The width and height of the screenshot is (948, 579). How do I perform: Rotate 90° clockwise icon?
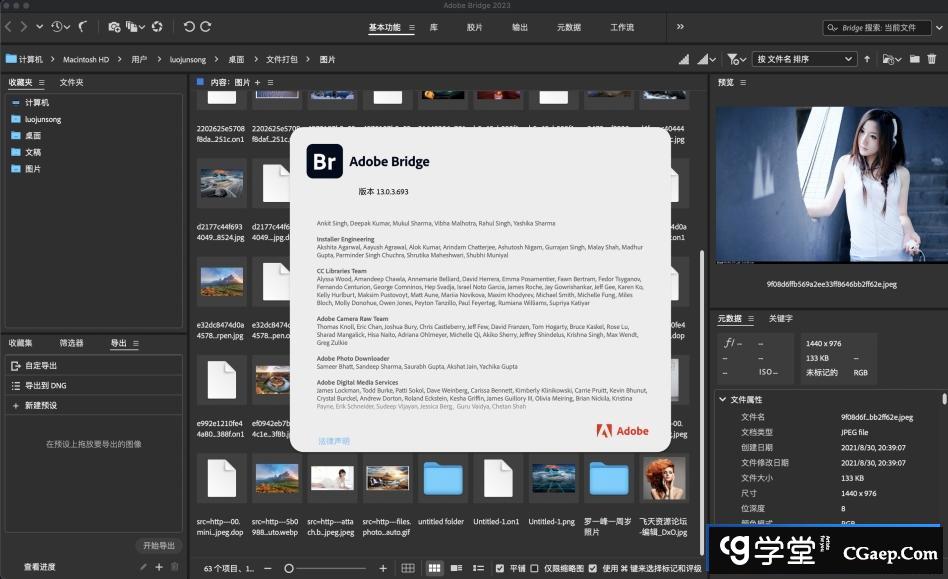[205, 27]
